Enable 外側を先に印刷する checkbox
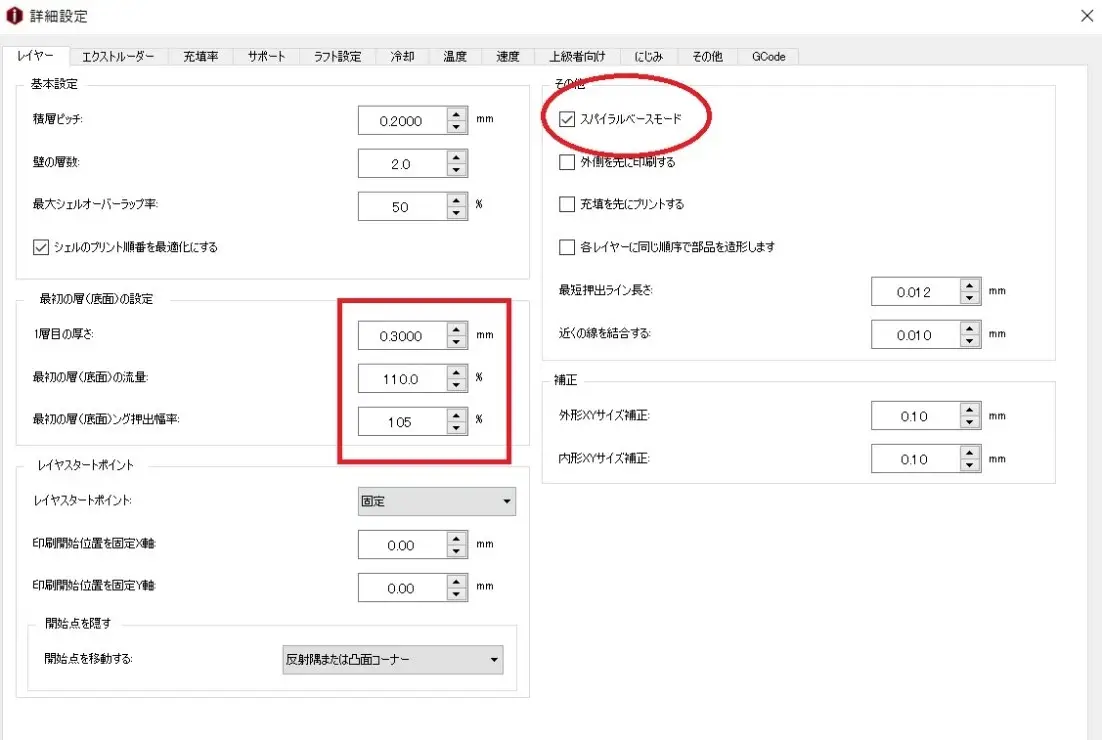1102x740 pixels. (568, 162)
